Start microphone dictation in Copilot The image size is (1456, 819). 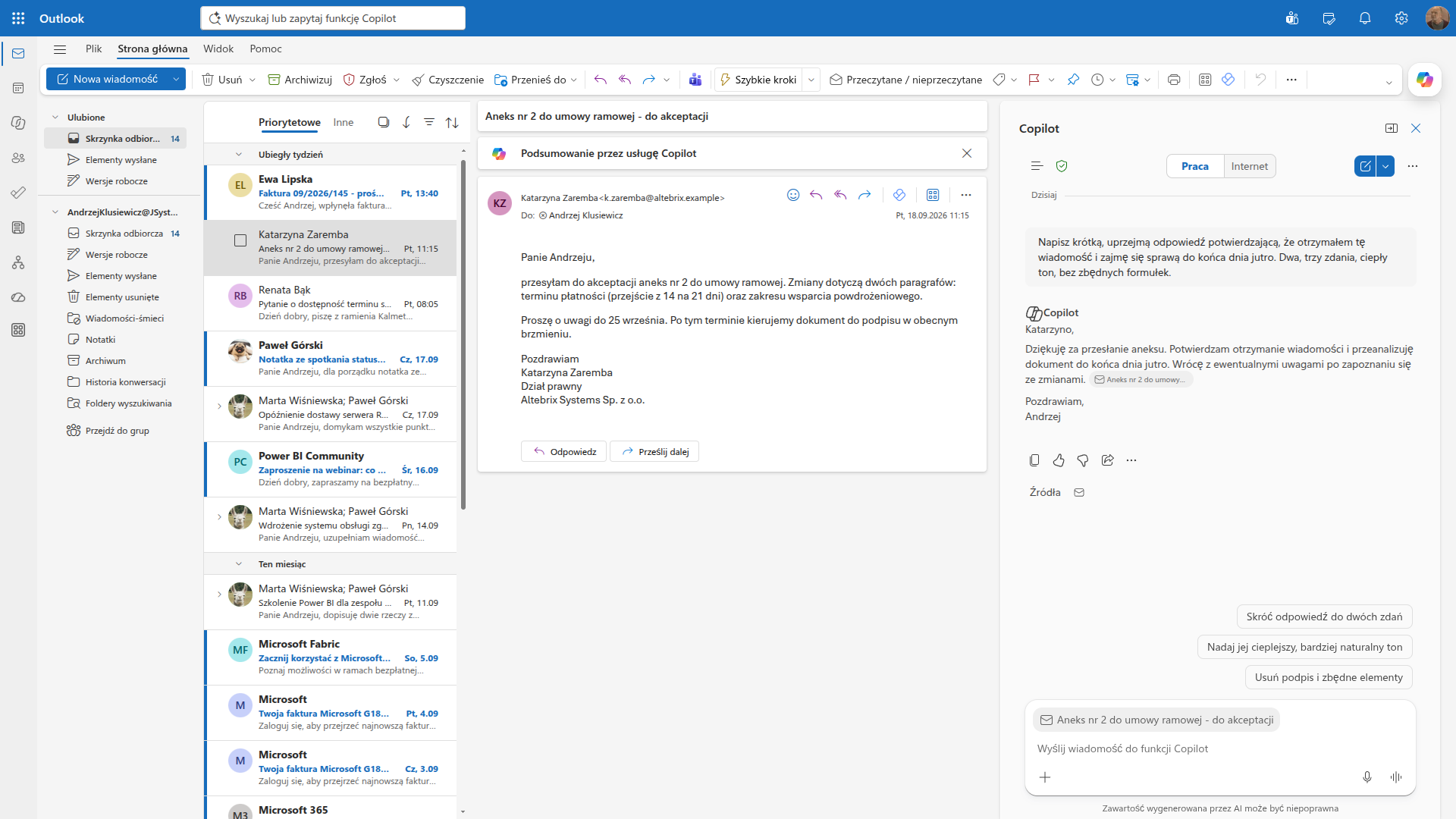click(1367, 777)
